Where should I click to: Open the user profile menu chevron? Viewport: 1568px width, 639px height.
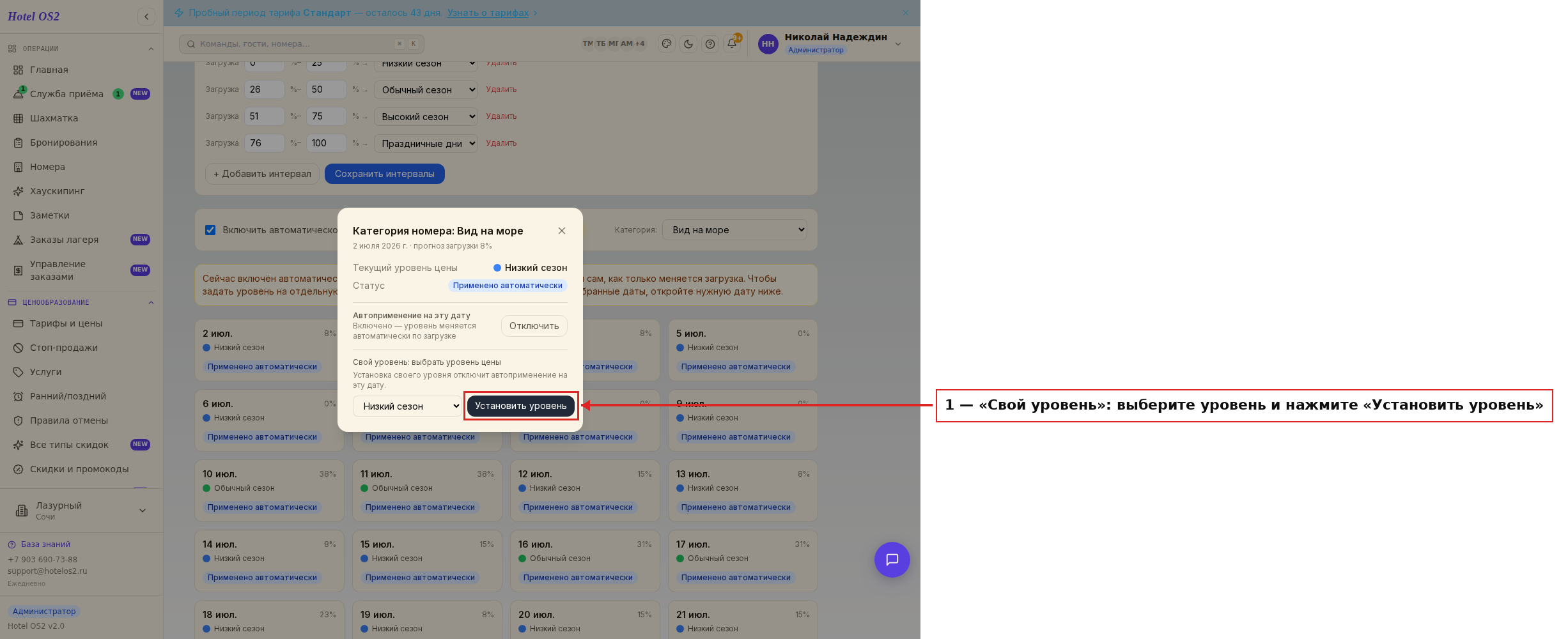898,44
